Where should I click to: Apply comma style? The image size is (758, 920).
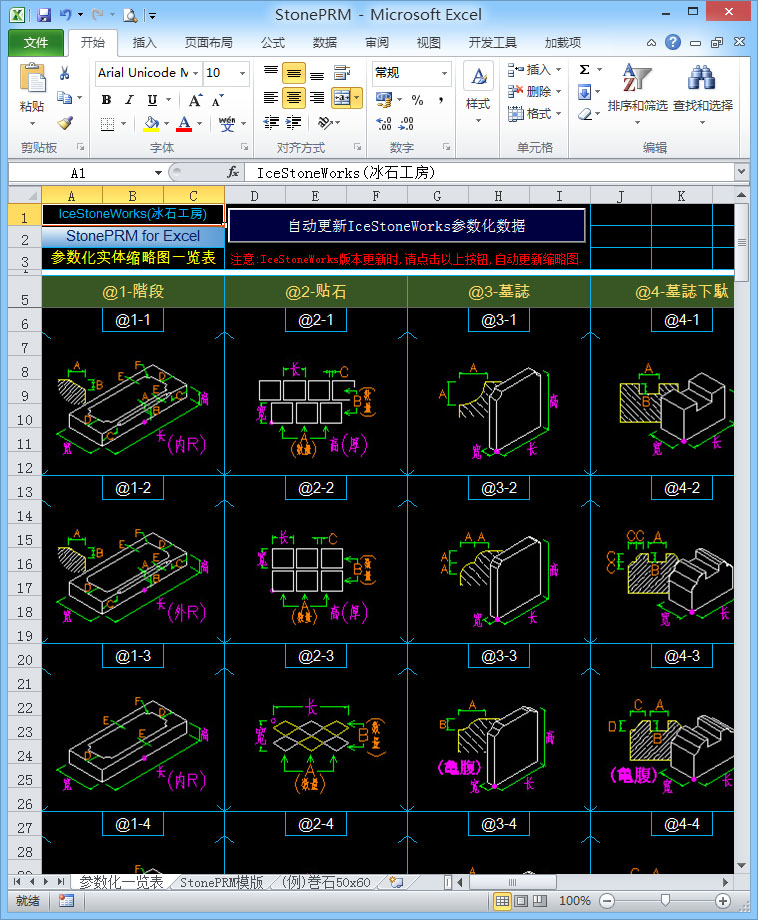(x=441, y=100)
